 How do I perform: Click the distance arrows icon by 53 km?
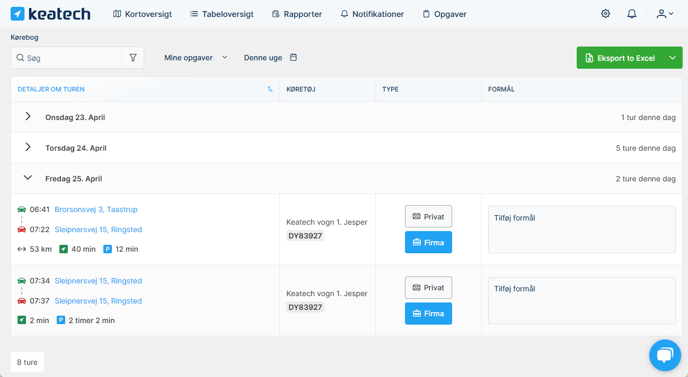(22, 249)
